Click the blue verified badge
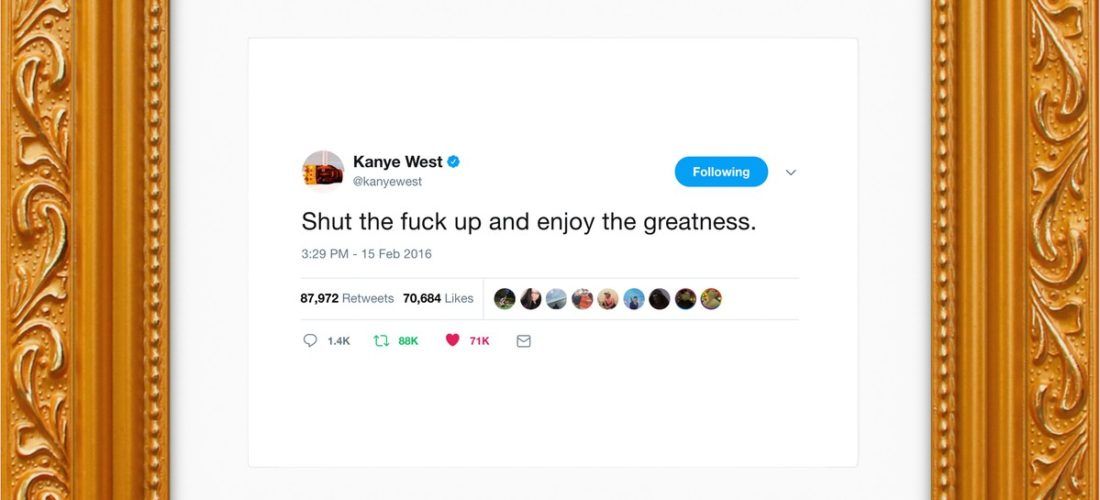Image resolution: width=1100 pixels, height=500 pixels. (454, 162)
